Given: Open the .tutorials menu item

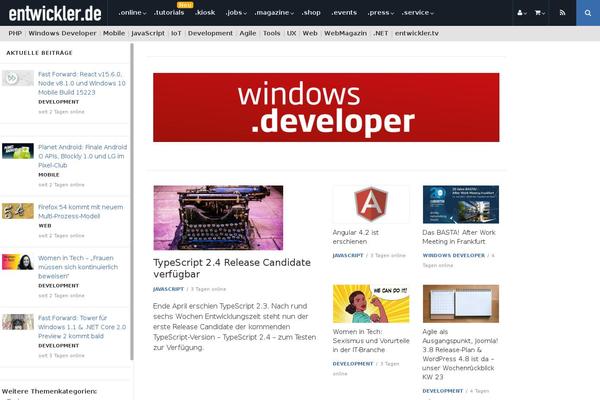Looking at the screenshot, I should 169,13.
